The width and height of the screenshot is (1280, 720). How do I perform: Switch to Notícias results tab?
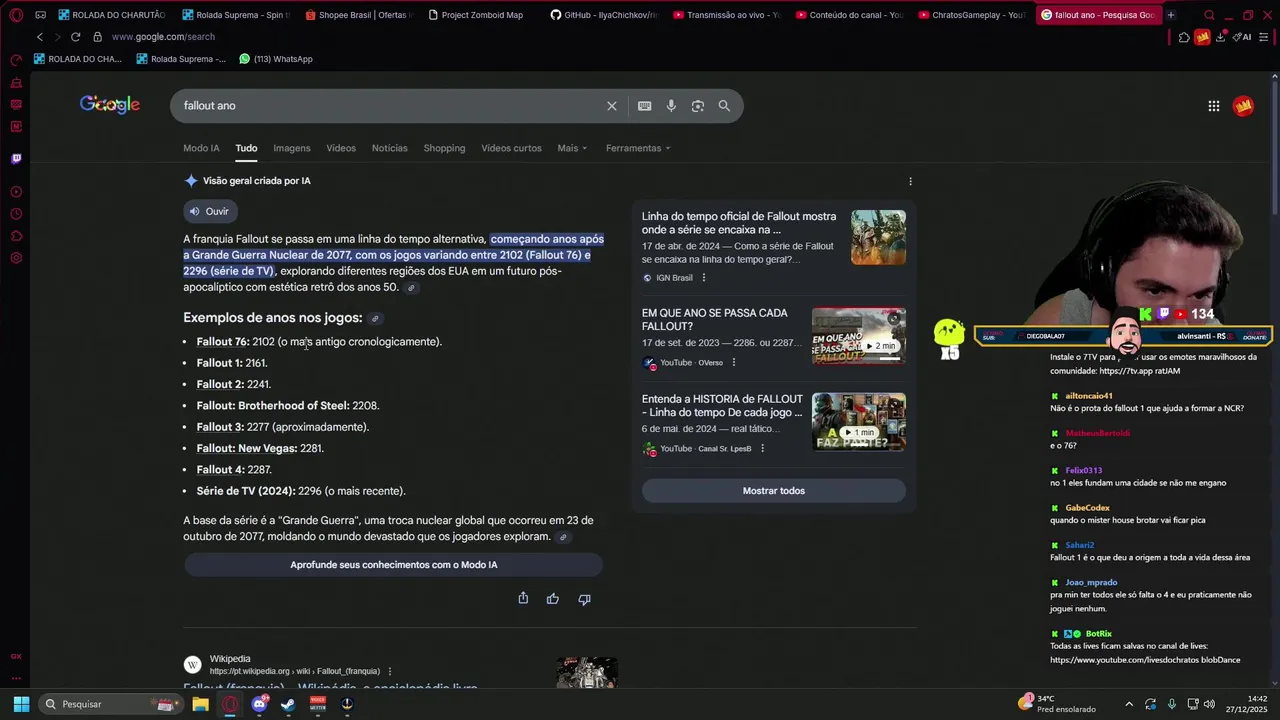(x=390, y=148)
